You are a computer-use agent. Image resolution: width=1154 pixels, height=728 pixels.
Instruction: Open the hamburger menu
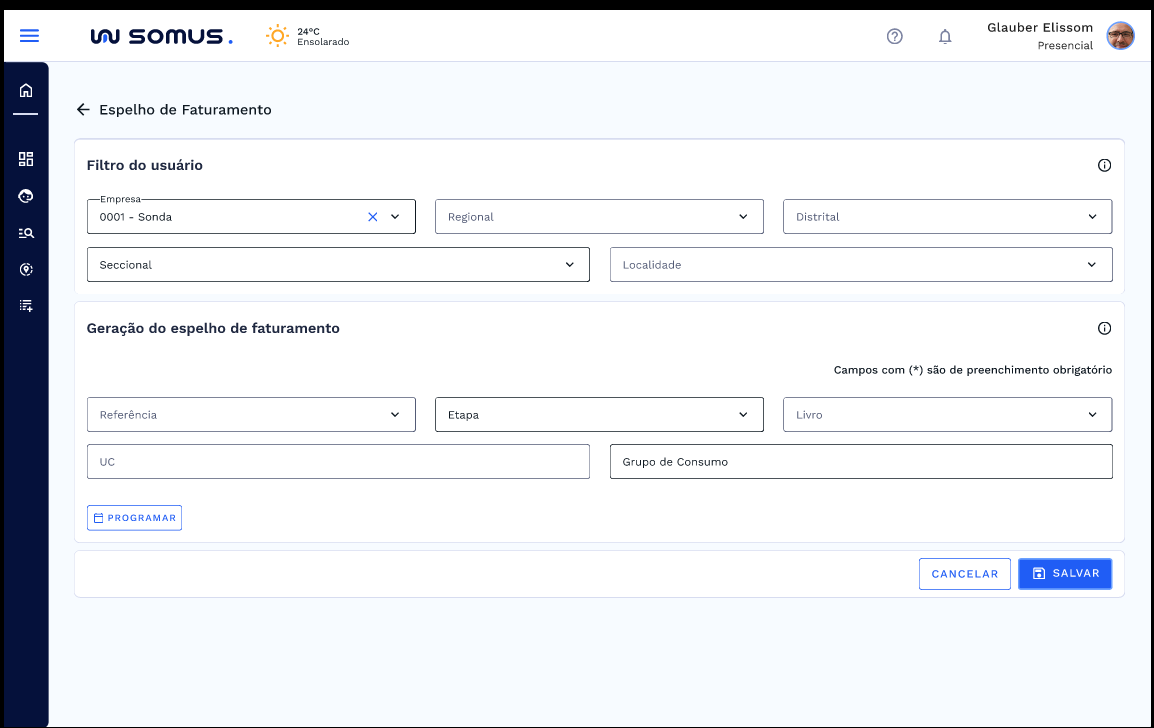point(29,36)
